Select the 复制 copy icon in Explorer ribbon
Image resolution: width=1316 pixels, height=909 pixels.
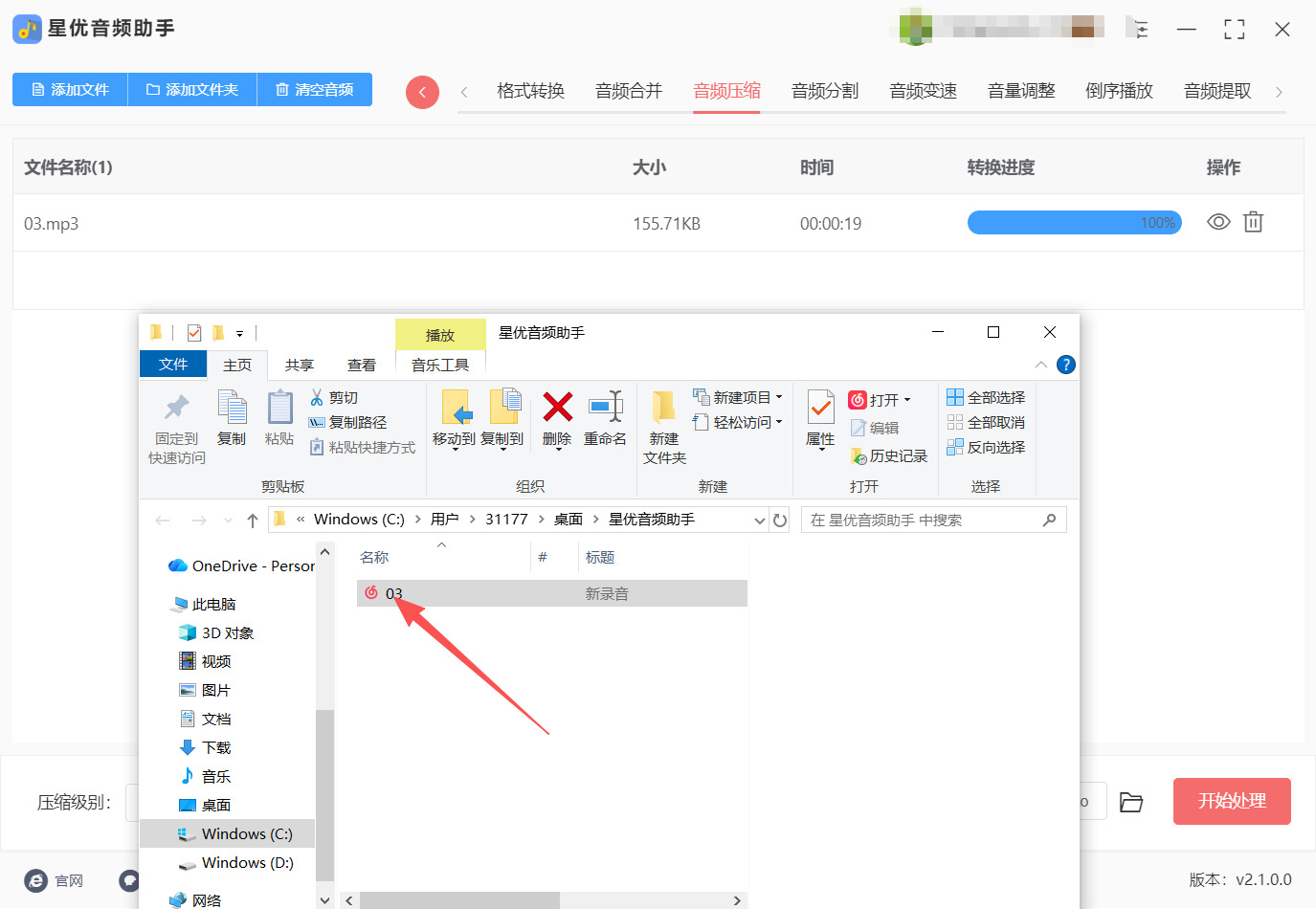231,413
